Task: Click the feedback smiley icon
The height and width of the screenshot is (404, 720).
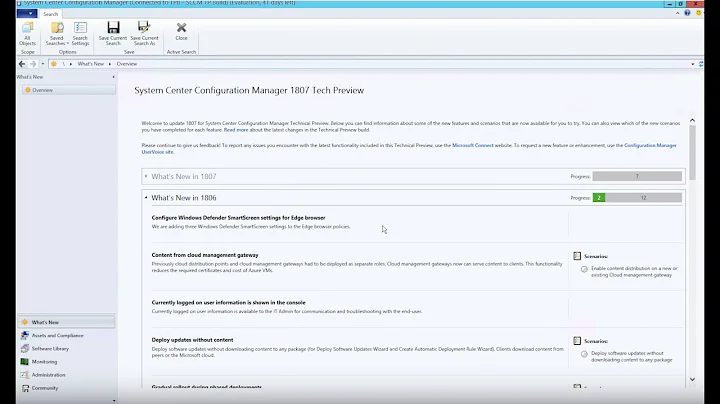Action: 698,13
